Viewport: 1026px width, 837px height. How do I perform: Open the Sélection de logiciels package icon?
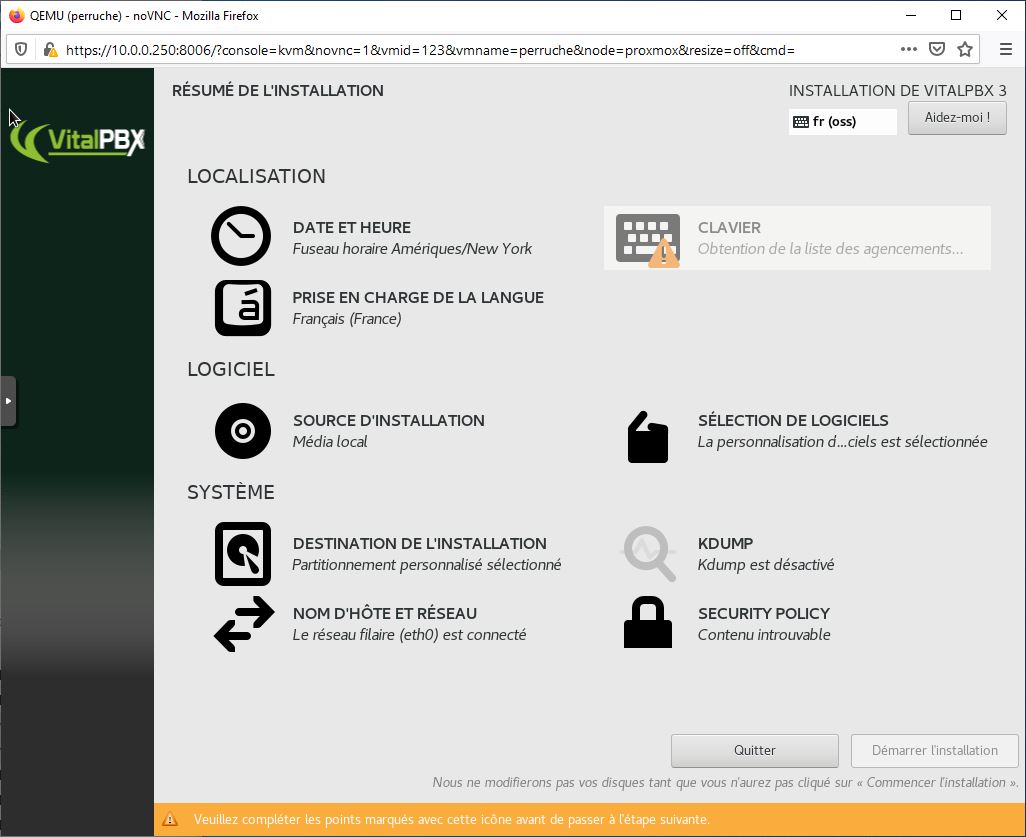648,437
